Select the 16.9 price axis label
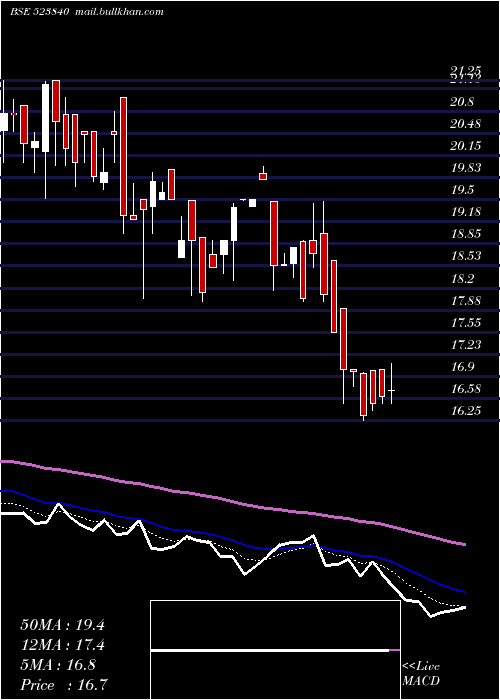The image size is (500, 700). pos(462,367)
